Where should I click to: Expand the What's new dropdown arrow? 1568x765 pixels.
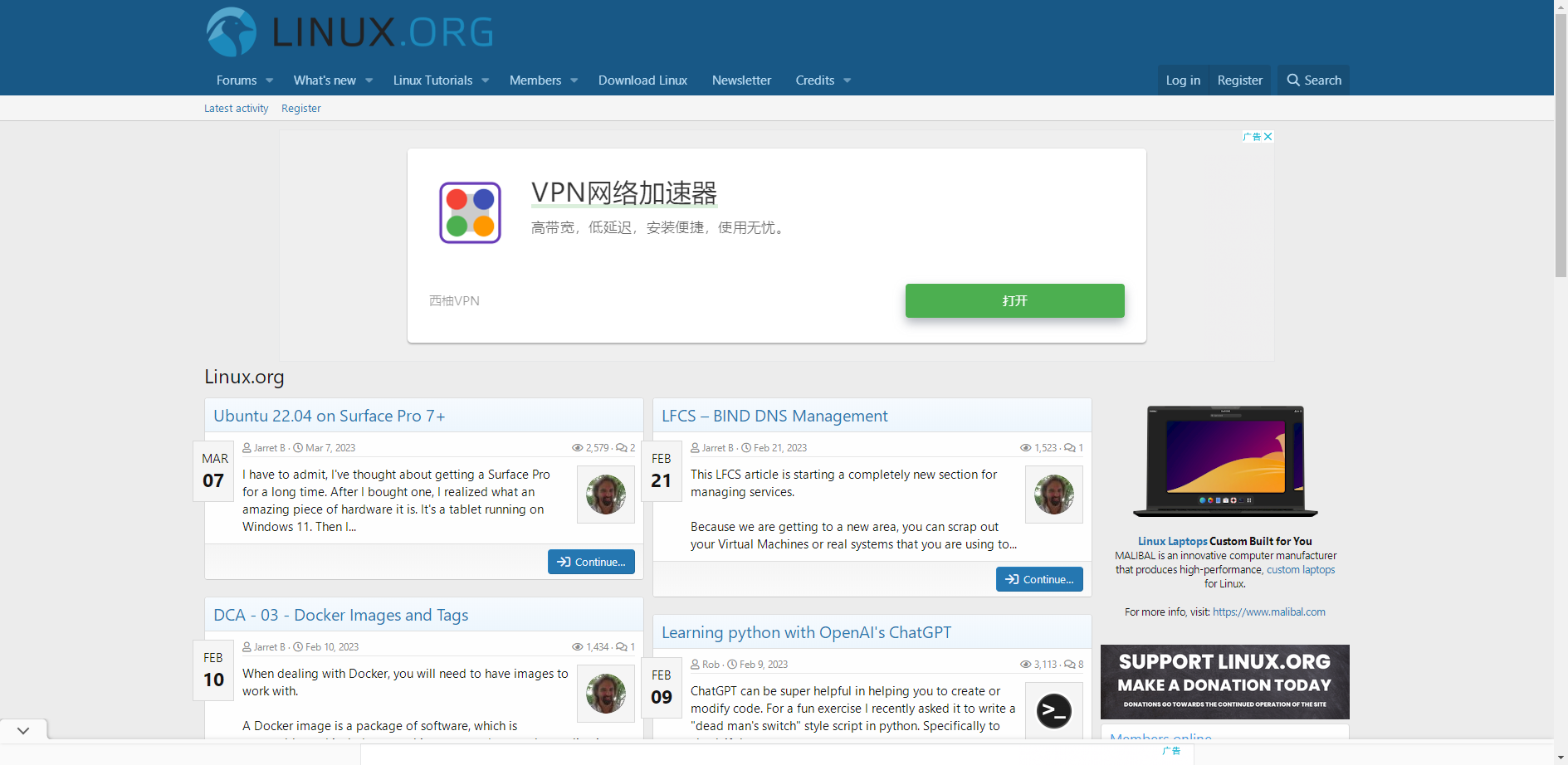(369, 80)
